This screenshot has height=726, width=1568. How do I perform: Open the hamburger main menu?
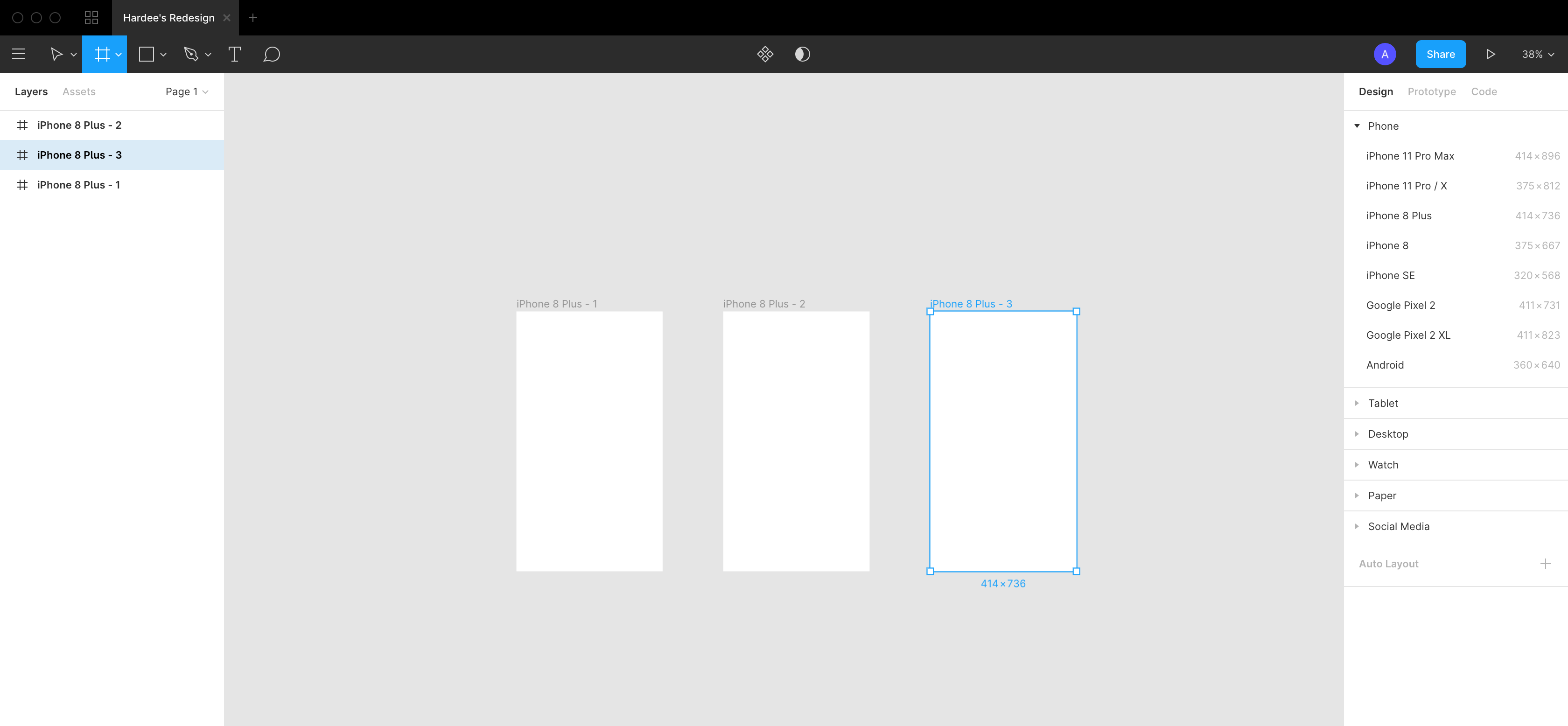[x=19, y=54]
